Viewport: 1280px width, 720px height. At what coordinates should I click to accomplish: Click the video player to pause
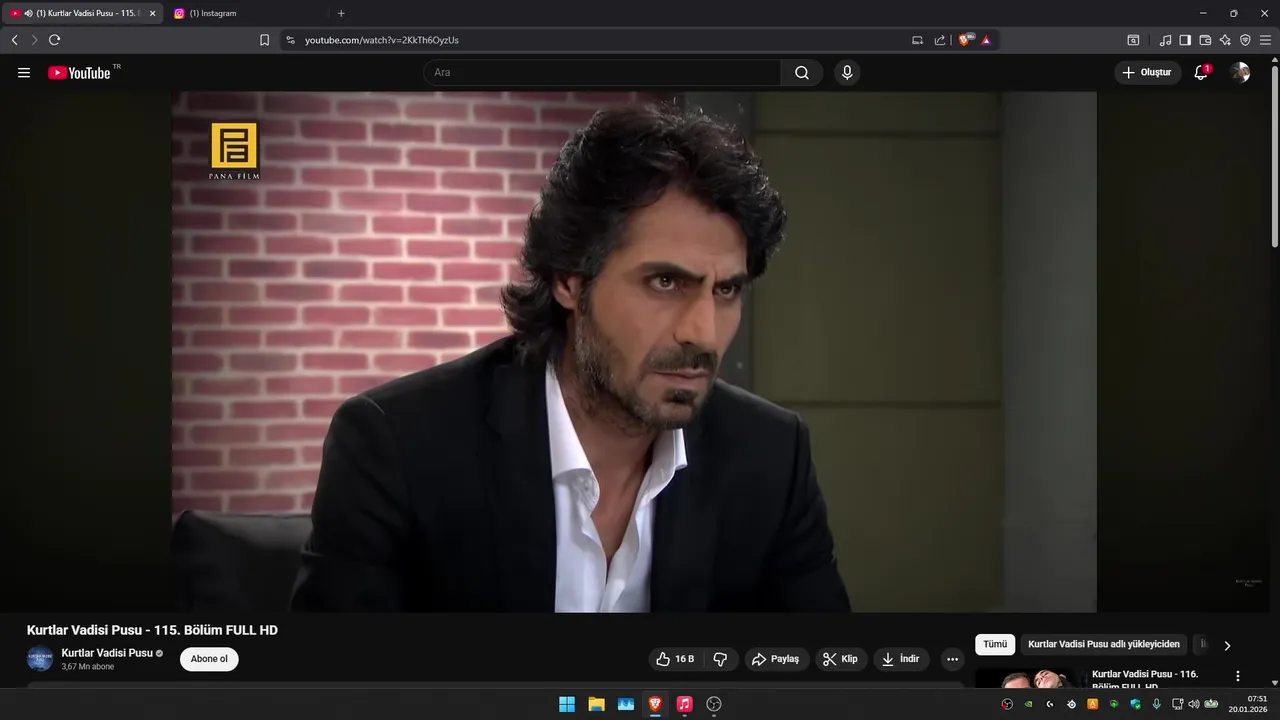[x=634, y=352]
